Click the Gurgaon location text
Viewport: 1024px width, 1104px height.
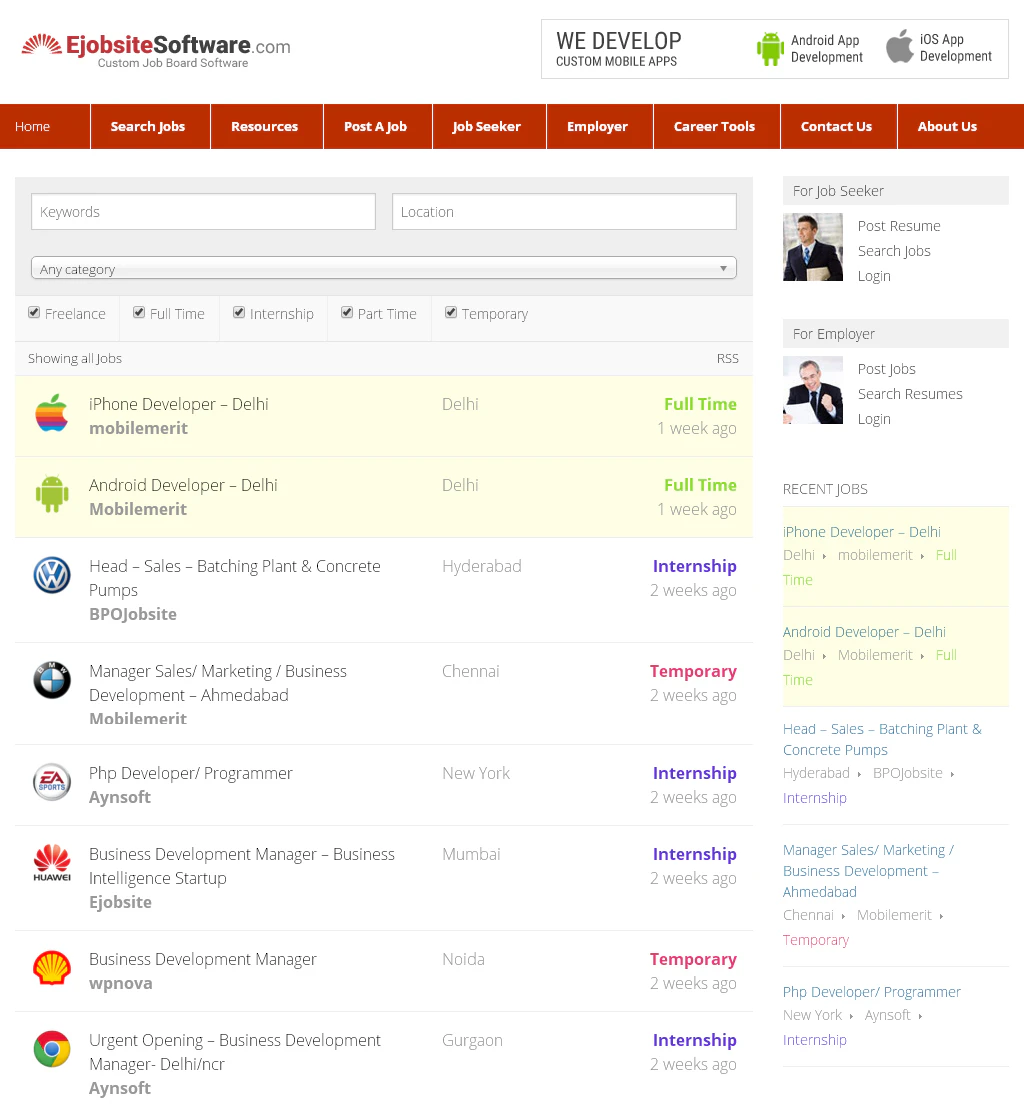point(473,1041)
